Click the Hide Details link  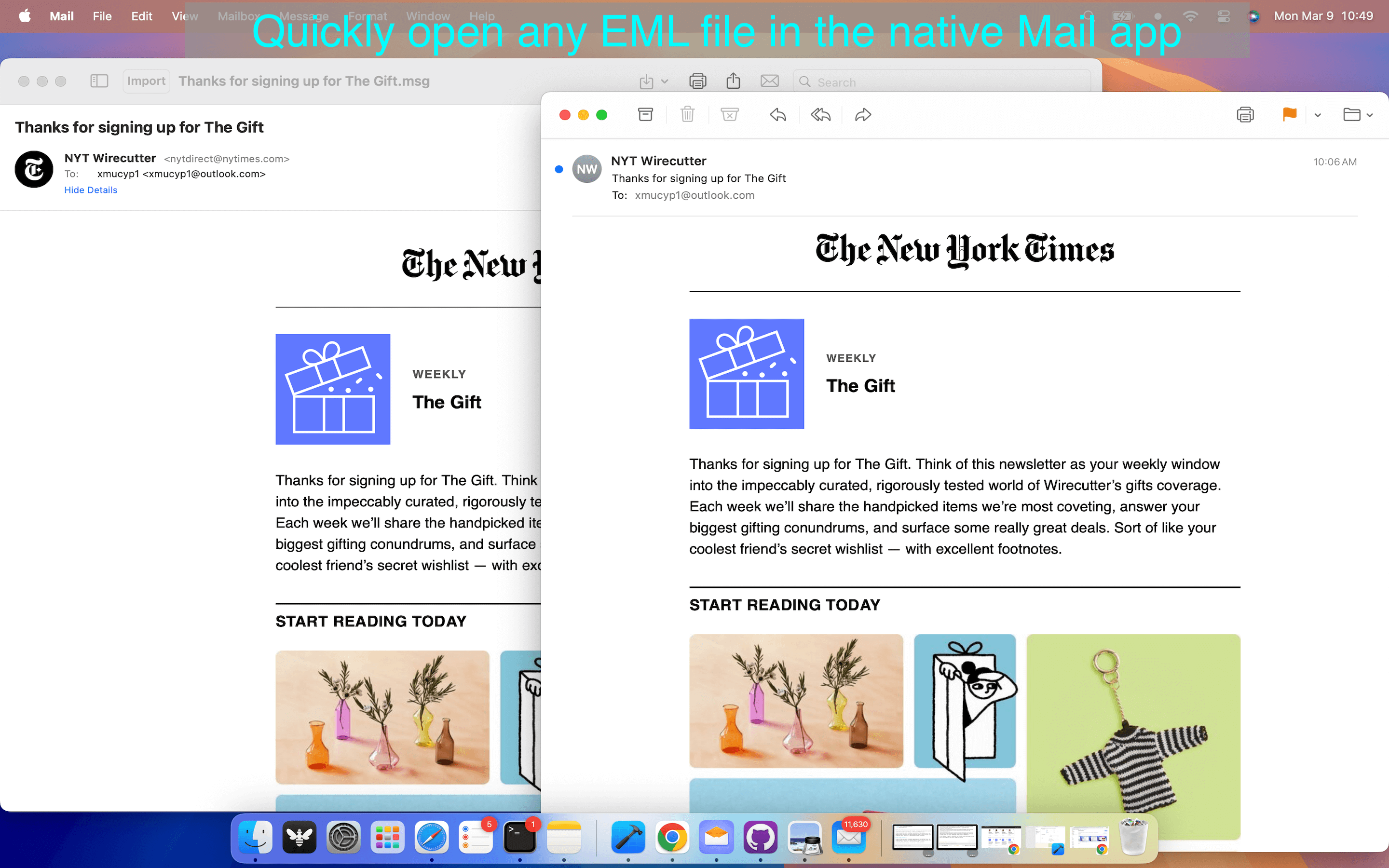[x=91, y=190]
